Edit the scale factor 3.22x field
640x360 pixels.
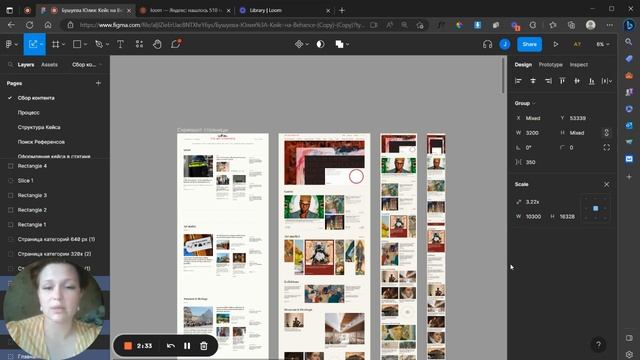click(533, 202)
